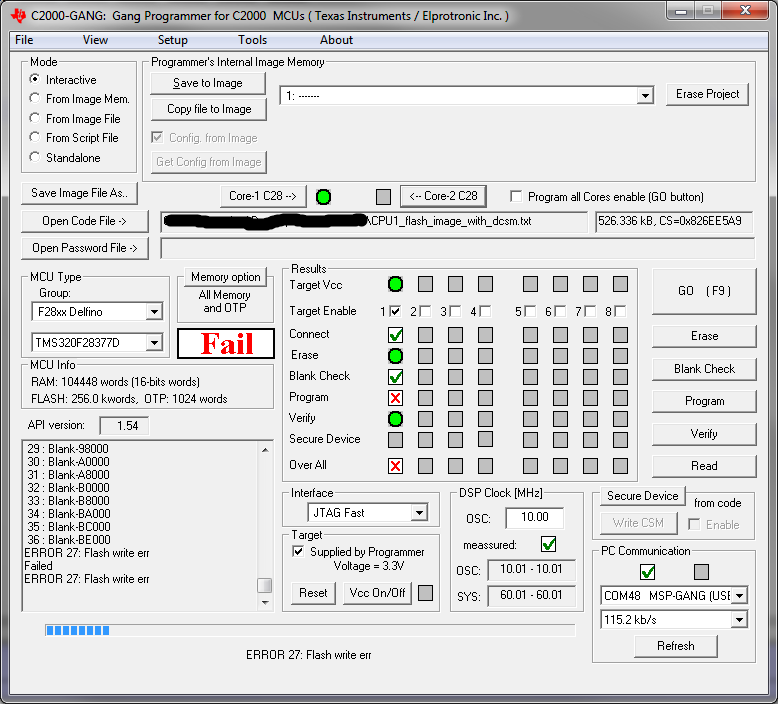The image size is (779, 705).
Task: Click the DSP Clock measured checkmark icon
Action: (548, 544)
